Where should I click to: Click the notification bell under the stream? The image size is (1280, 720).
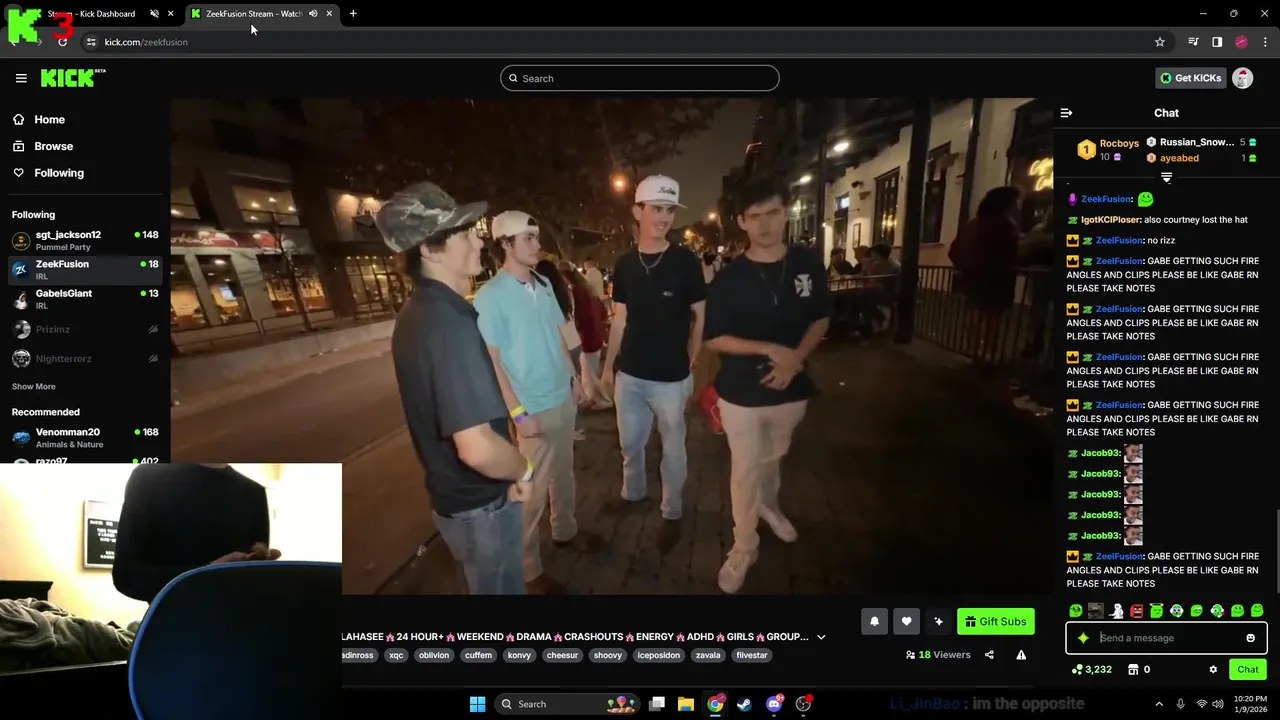coord(874,621)
